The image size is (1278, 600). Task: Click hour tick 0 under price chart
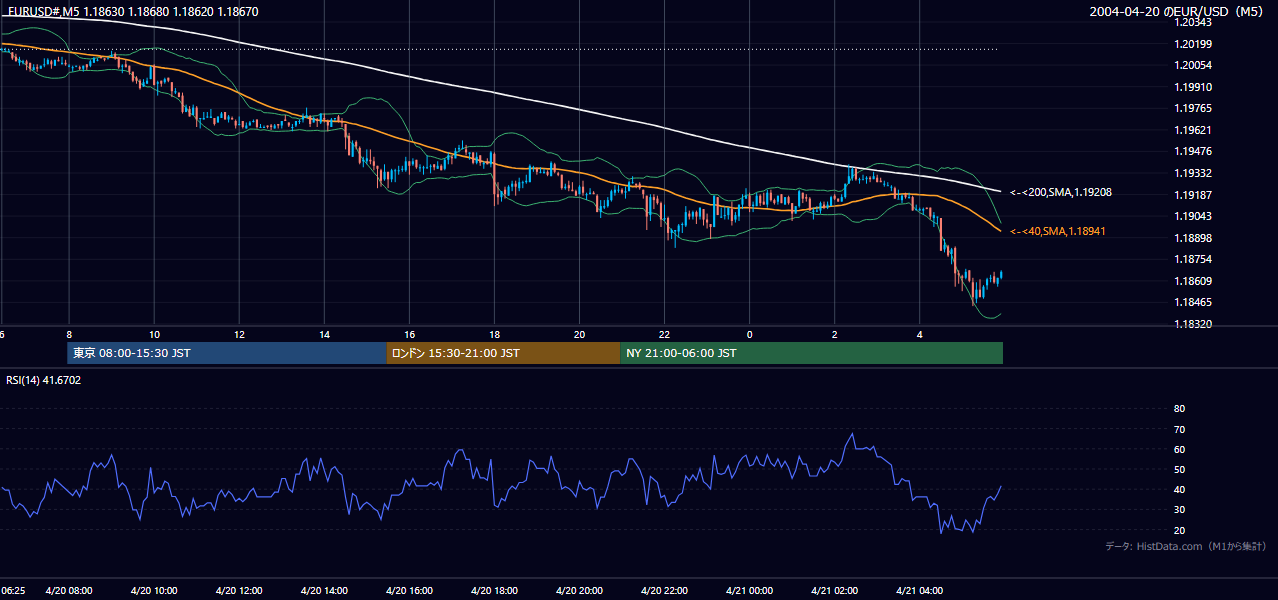click(x=749, y=333)
